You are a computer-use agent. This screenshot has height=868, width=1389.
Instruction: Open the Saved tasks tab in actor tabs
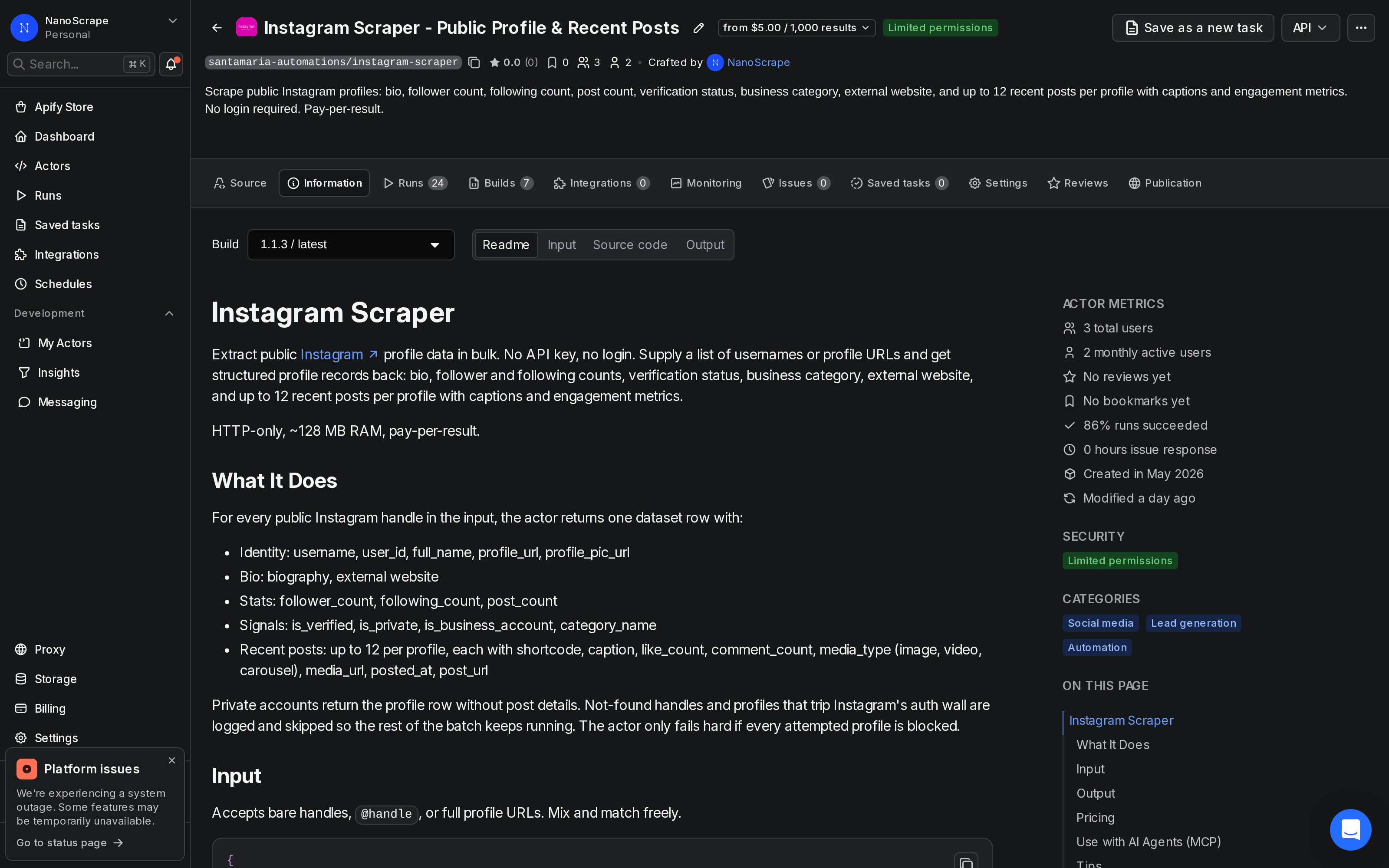click(x=899, y=183)
